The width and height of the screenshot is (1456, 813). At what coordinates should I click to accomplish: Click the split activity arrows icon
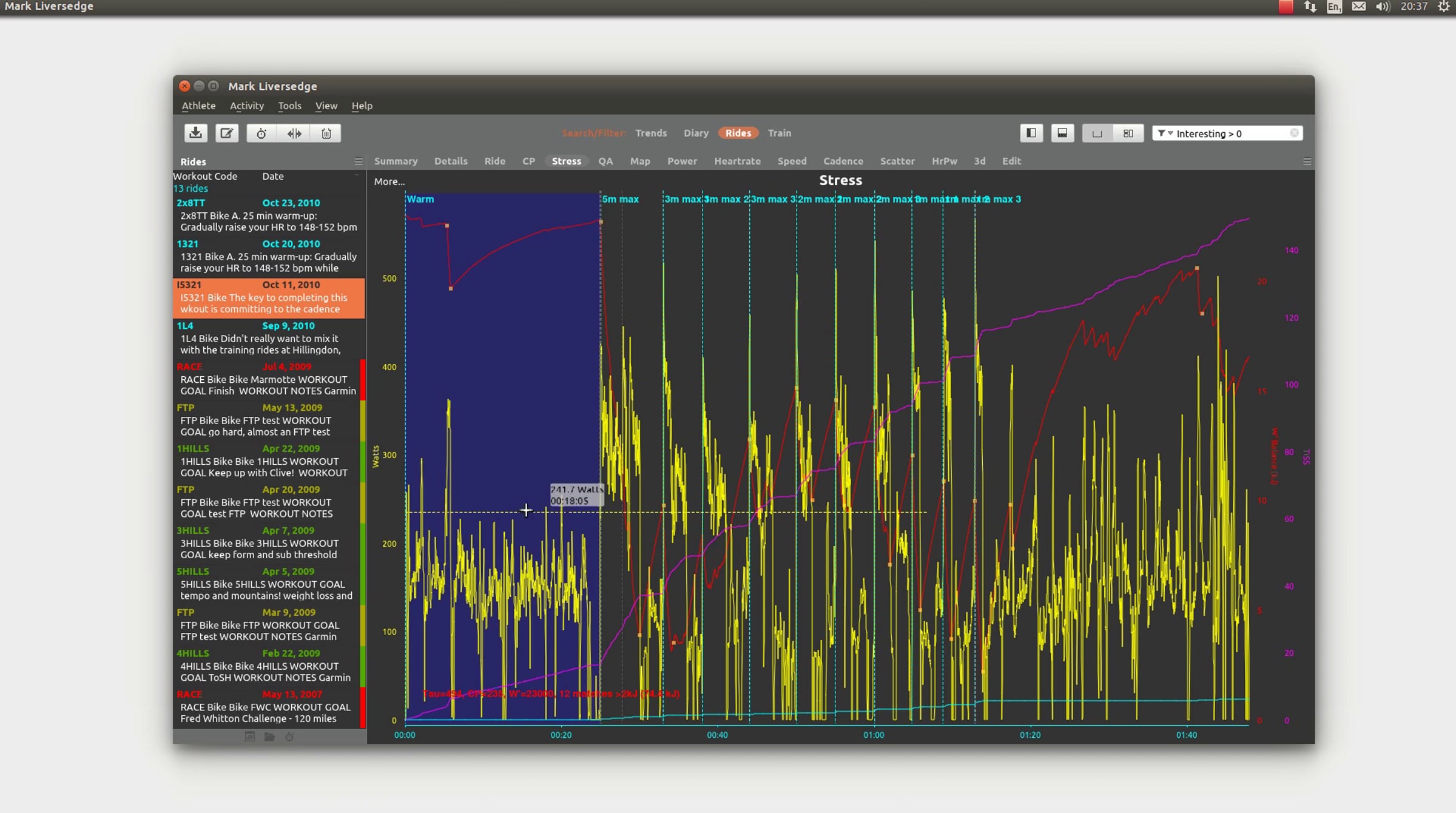294,133
